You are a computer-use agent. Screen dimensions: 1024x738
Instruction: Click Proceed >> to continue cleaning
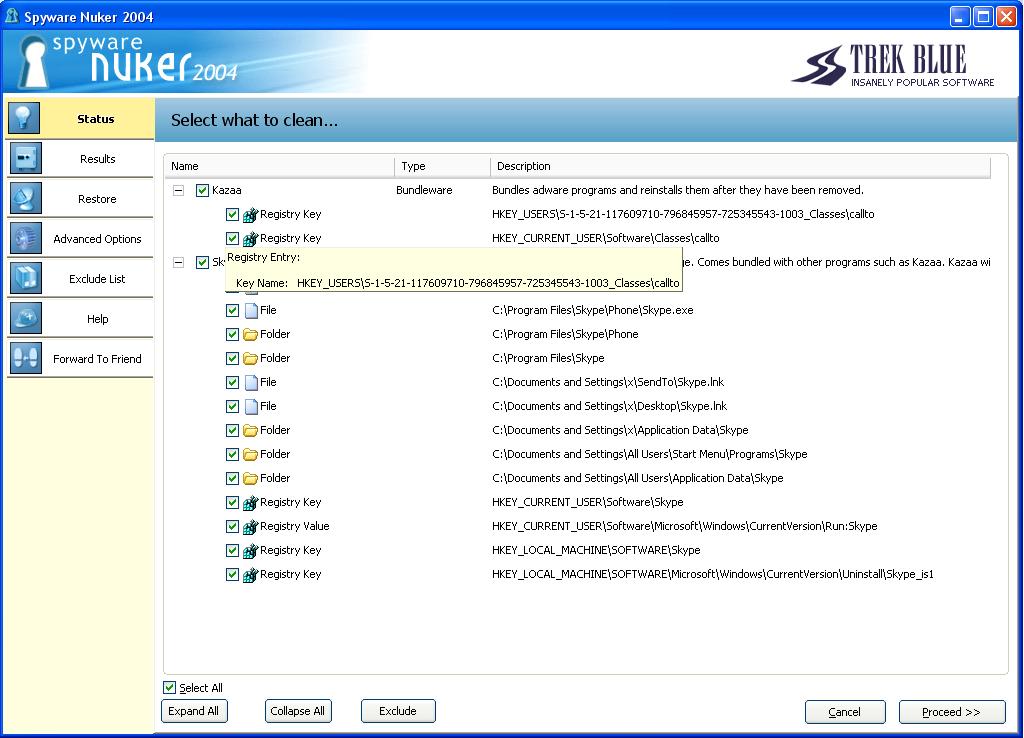coord(952,712)
